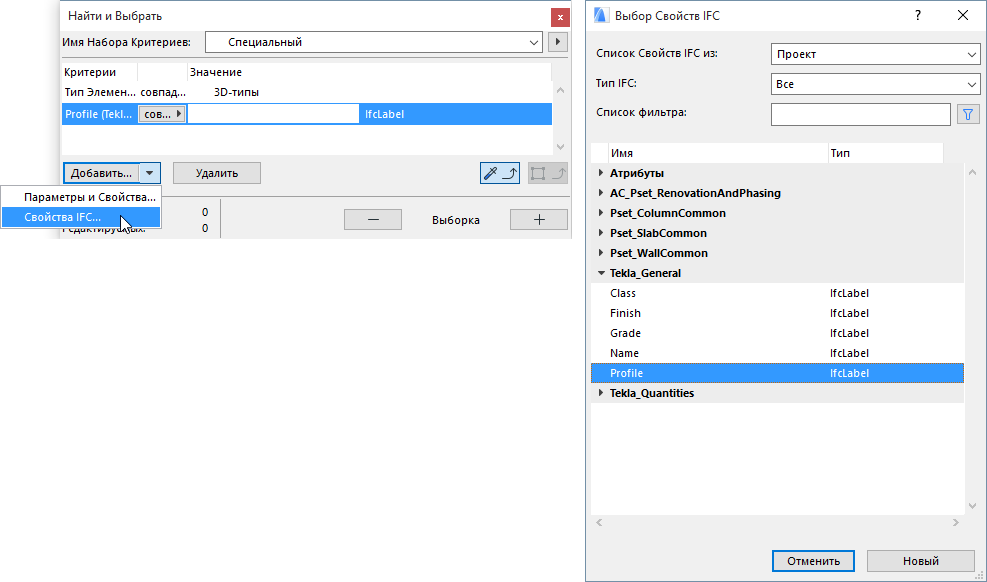Click the arrow button beside the criteria set name
Screen dimensions: 987x582
pos(558,42)
